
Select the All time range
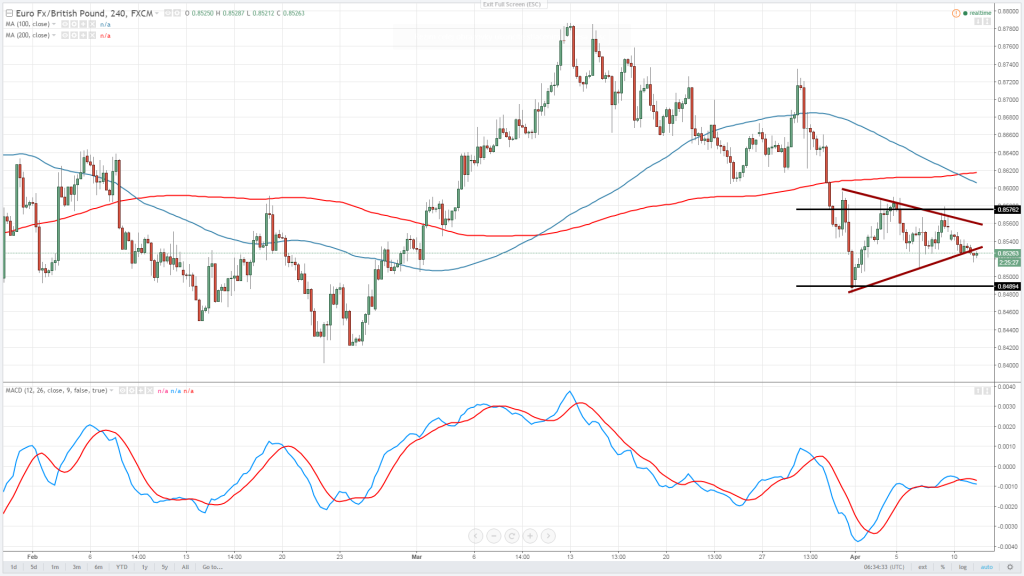(x=185, y=567)
